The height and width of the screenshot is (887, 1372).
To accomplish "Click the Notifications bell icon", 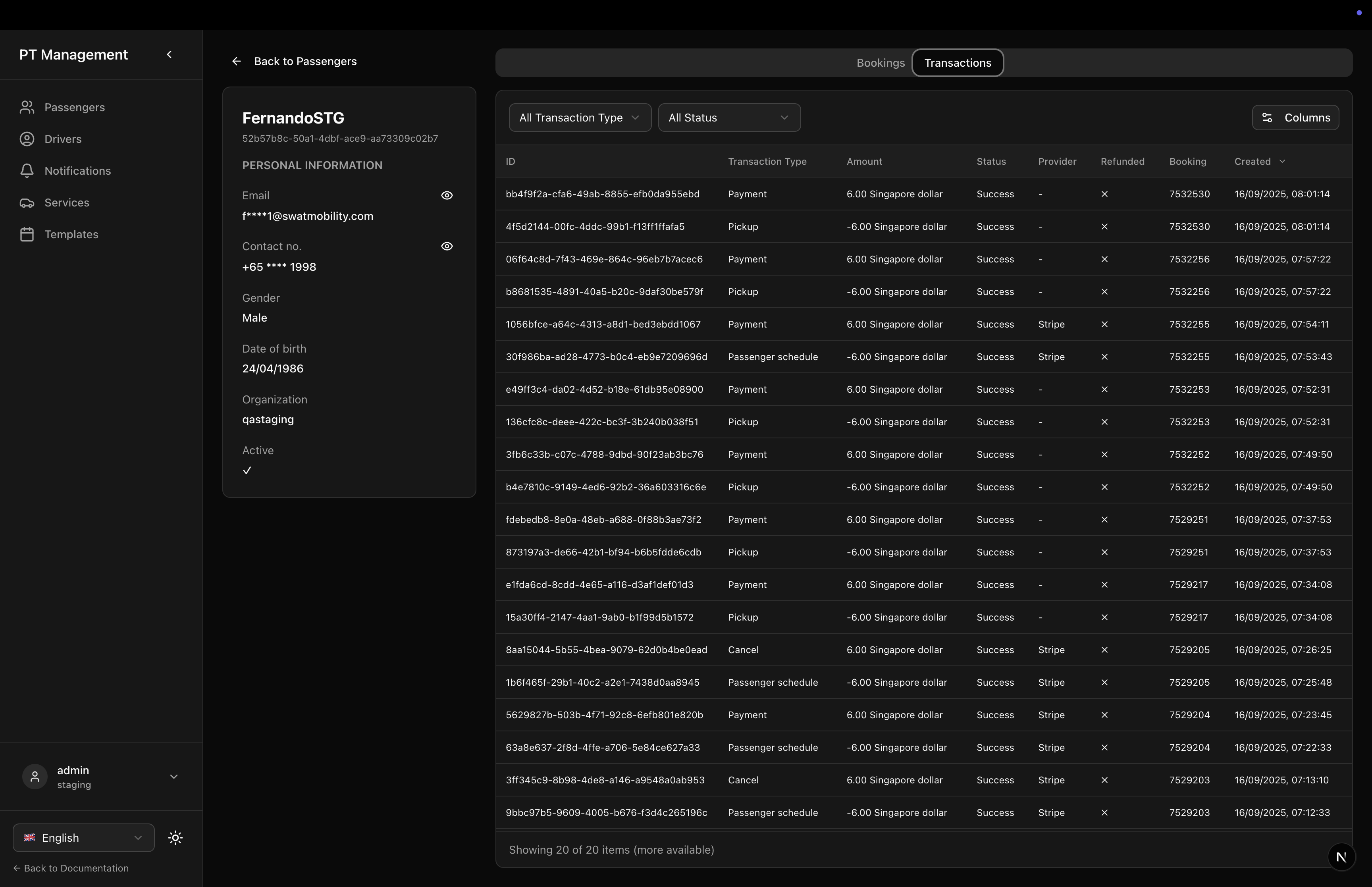I will pyautogui.click(x=27, y=170).
